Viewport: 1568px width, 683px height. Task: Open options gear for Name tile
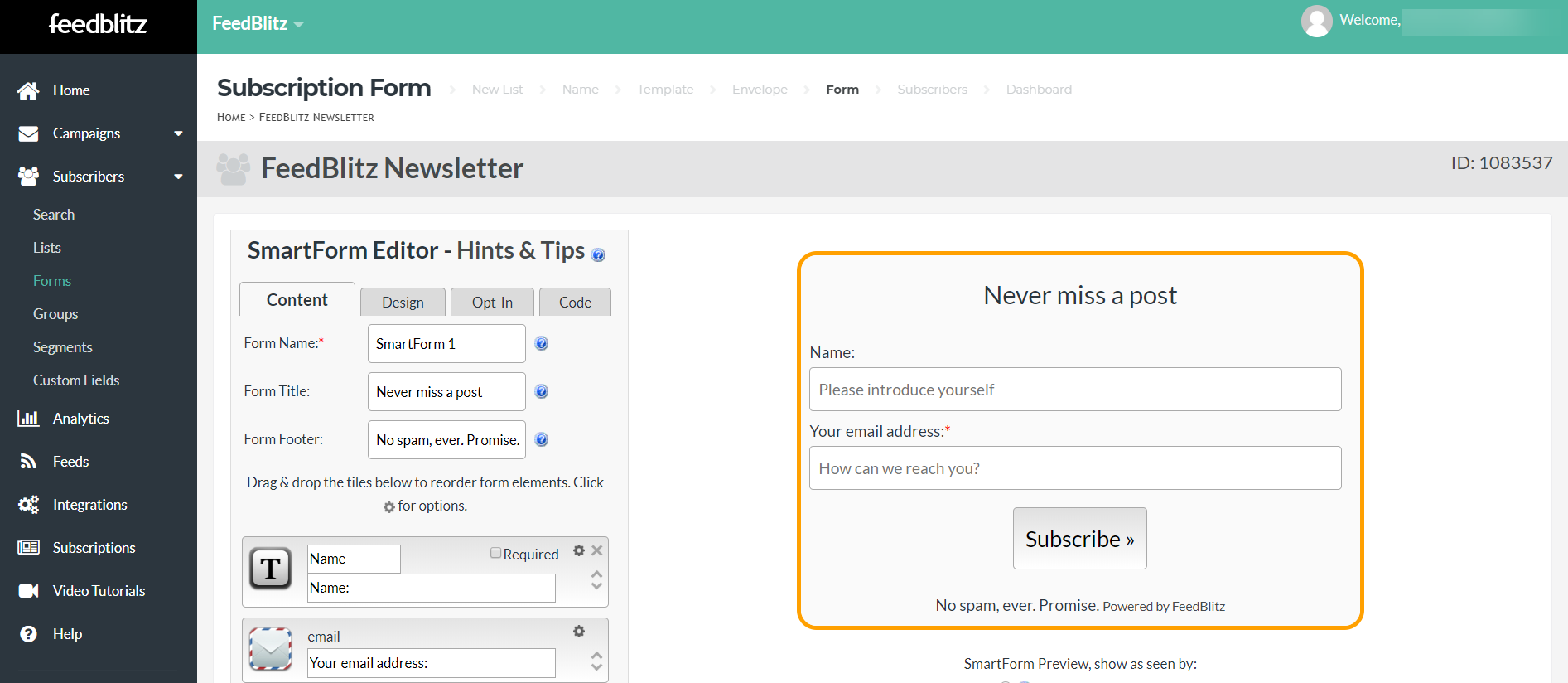click(579, 550)
